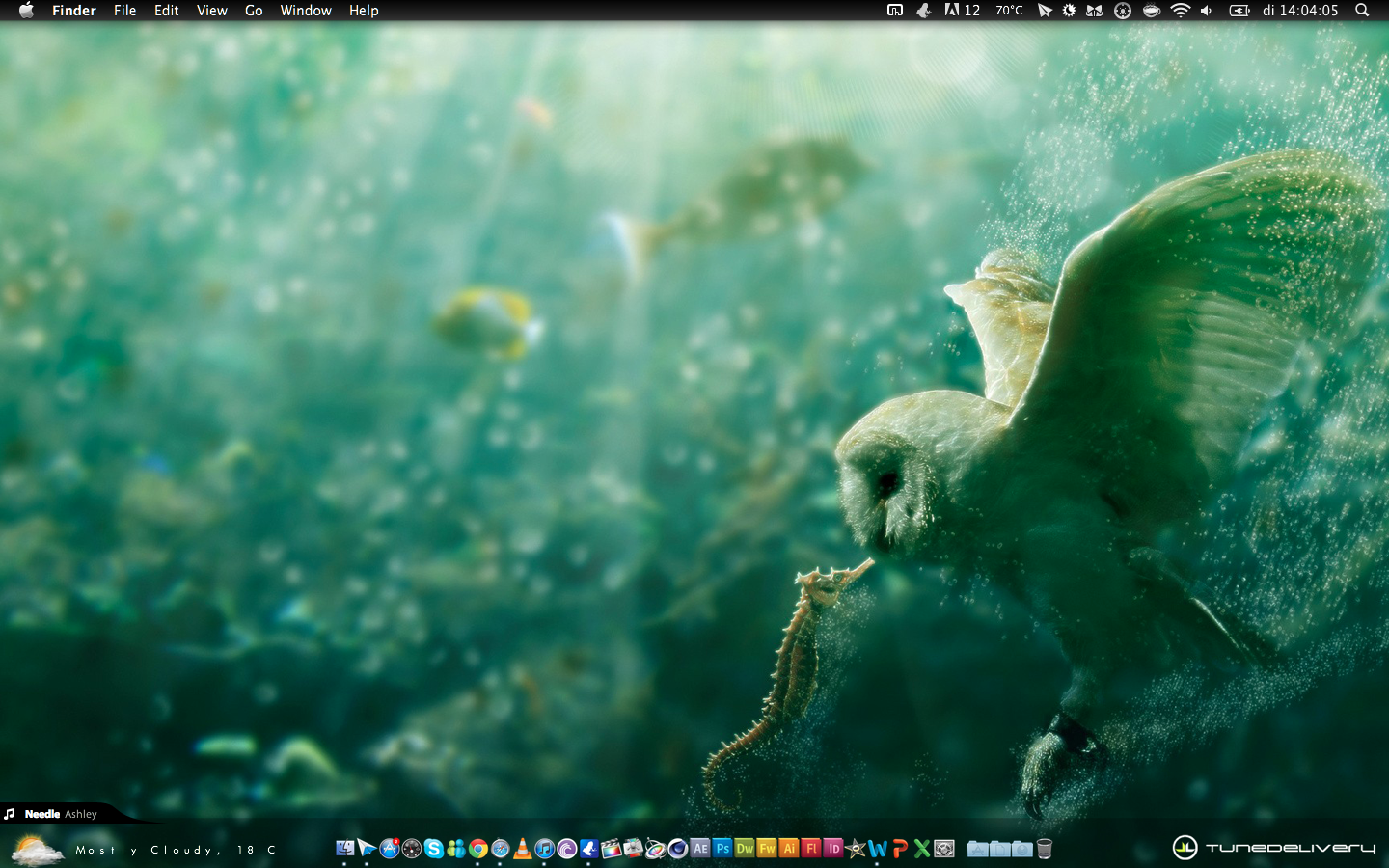Open the Downloads folder stack in dock
This screenshot has width=1389, height=868.
(1021, 849)
